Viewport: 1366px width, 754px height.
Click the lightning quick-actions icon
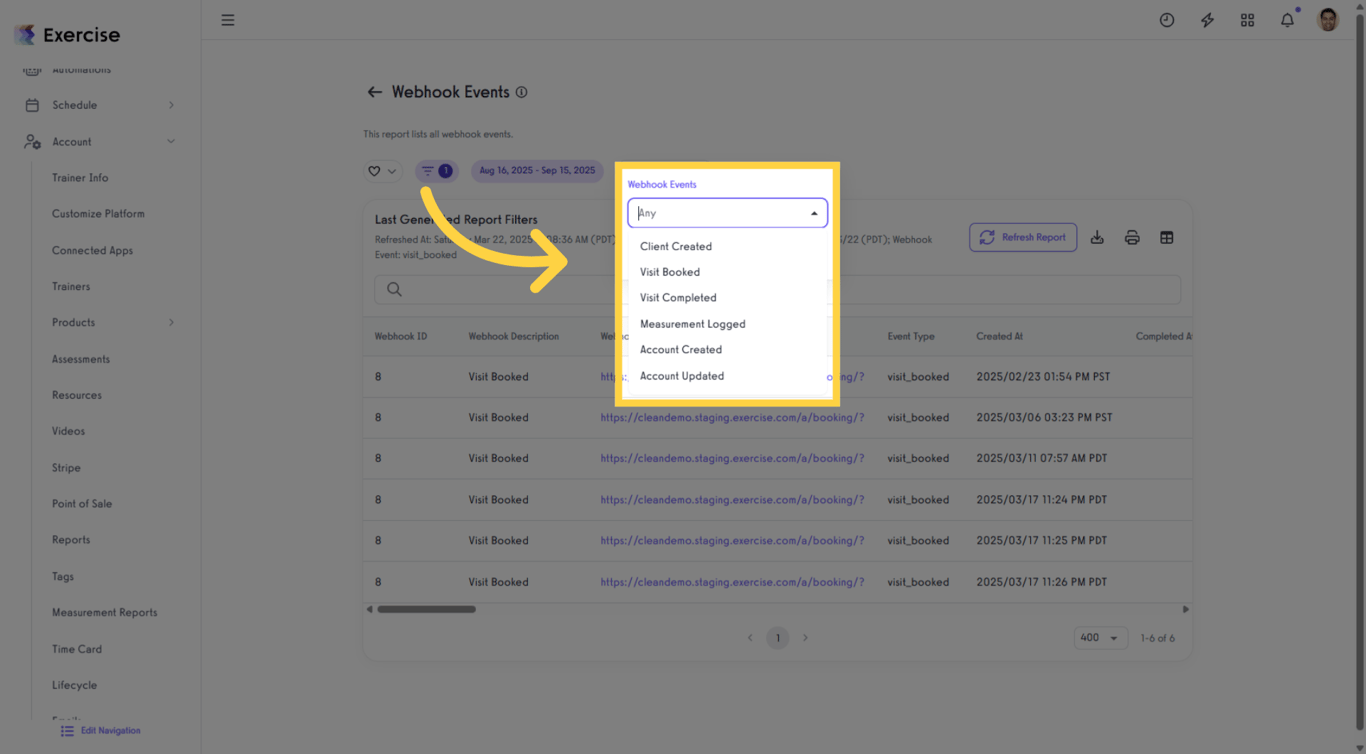click(1207, 19)
